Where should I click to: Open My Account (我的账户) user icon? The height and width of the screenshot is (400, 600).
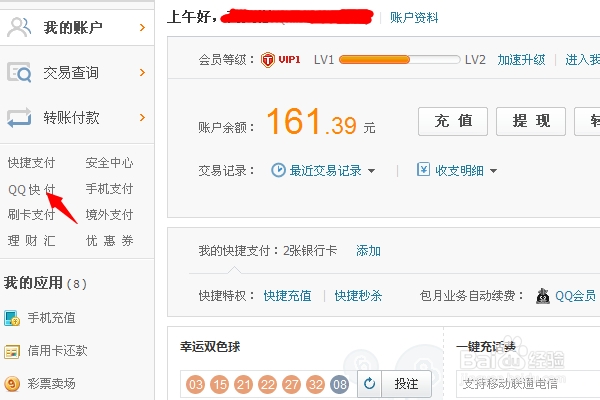(x=19, y=27)
